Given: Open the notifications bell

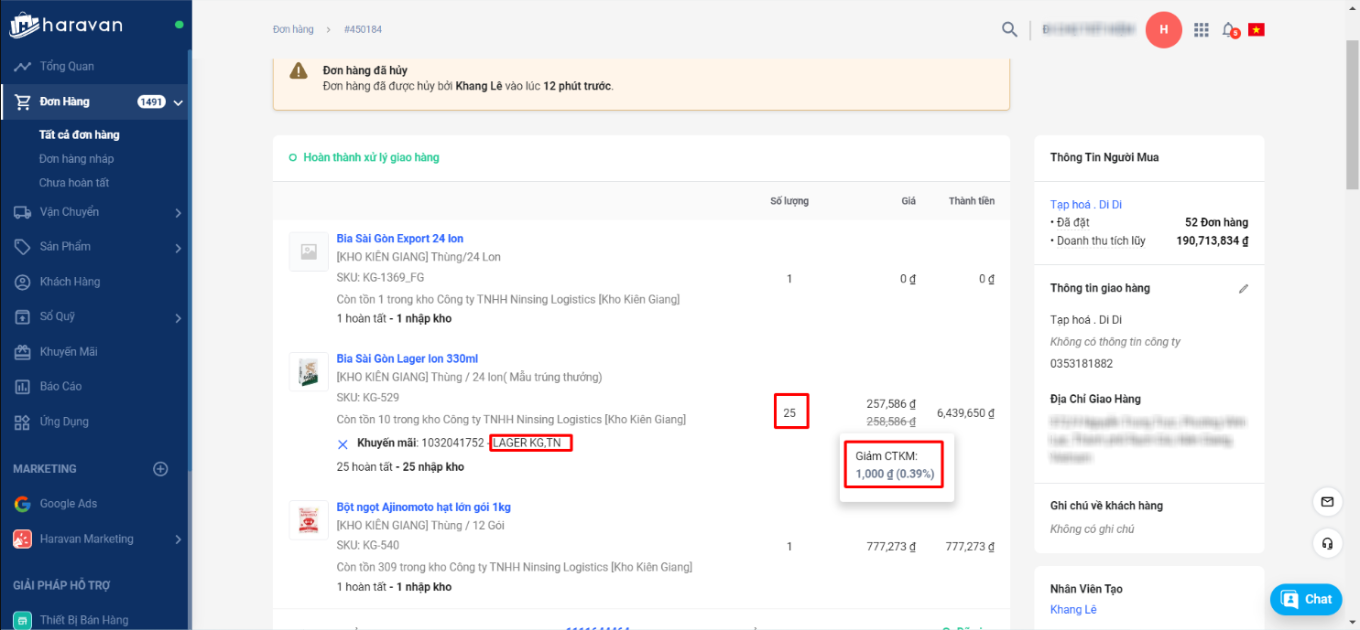Looking at the screenshot, I should tap(1229, 30).
